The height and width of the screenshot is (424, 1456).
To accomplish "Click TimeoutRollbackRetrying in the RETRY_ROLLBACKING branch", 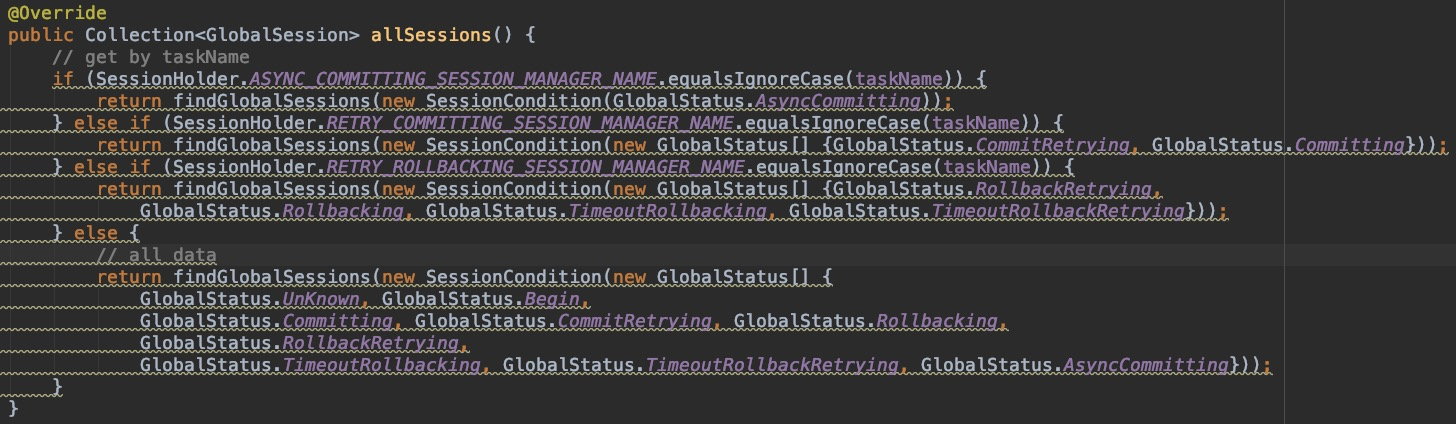I will click(1057, 210).
